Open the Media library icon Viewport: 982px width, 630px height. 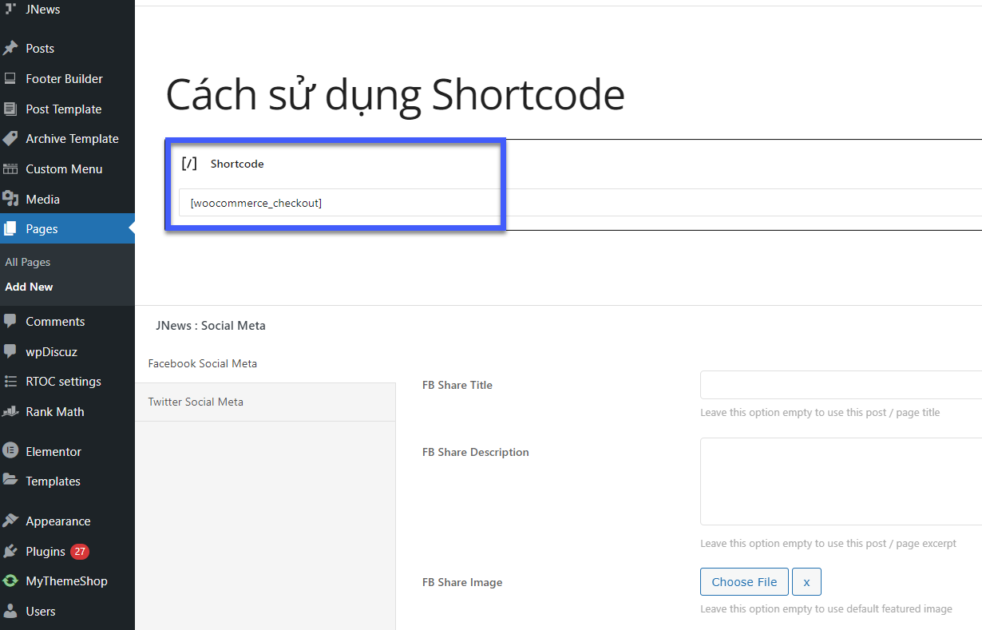(x=12, y=199)
